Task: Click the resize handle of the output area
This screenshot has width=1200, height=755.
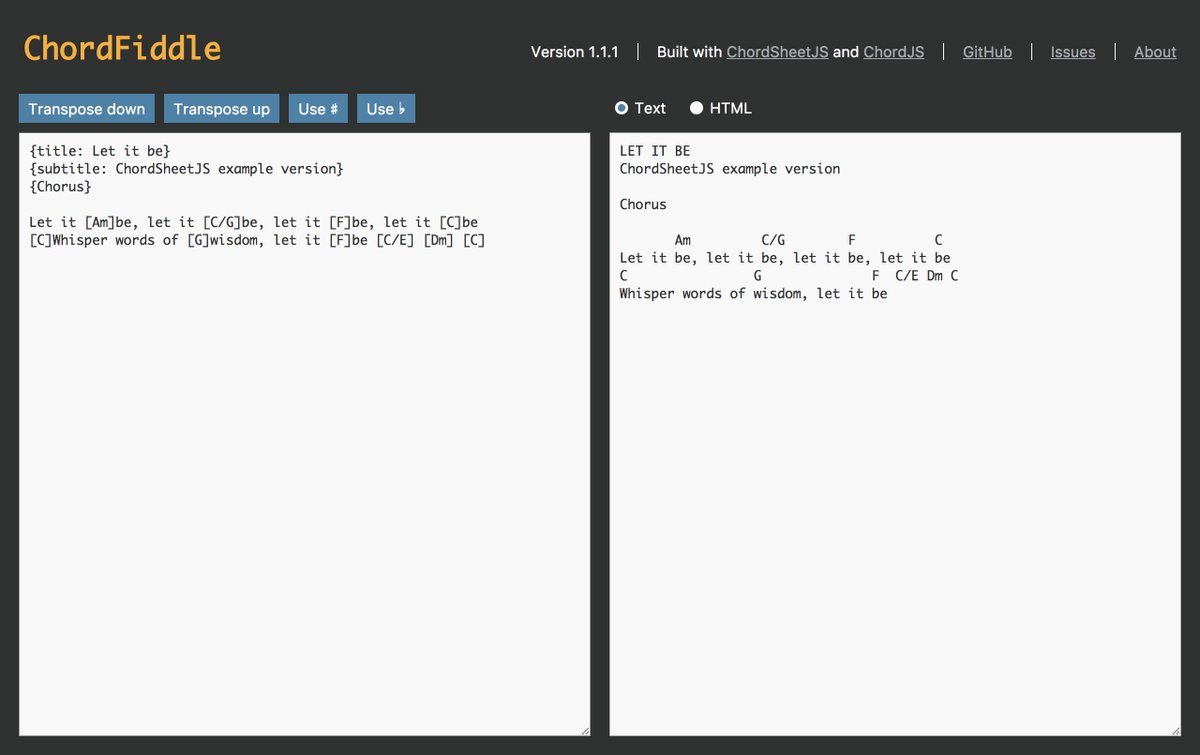Action: (1175, 731)
